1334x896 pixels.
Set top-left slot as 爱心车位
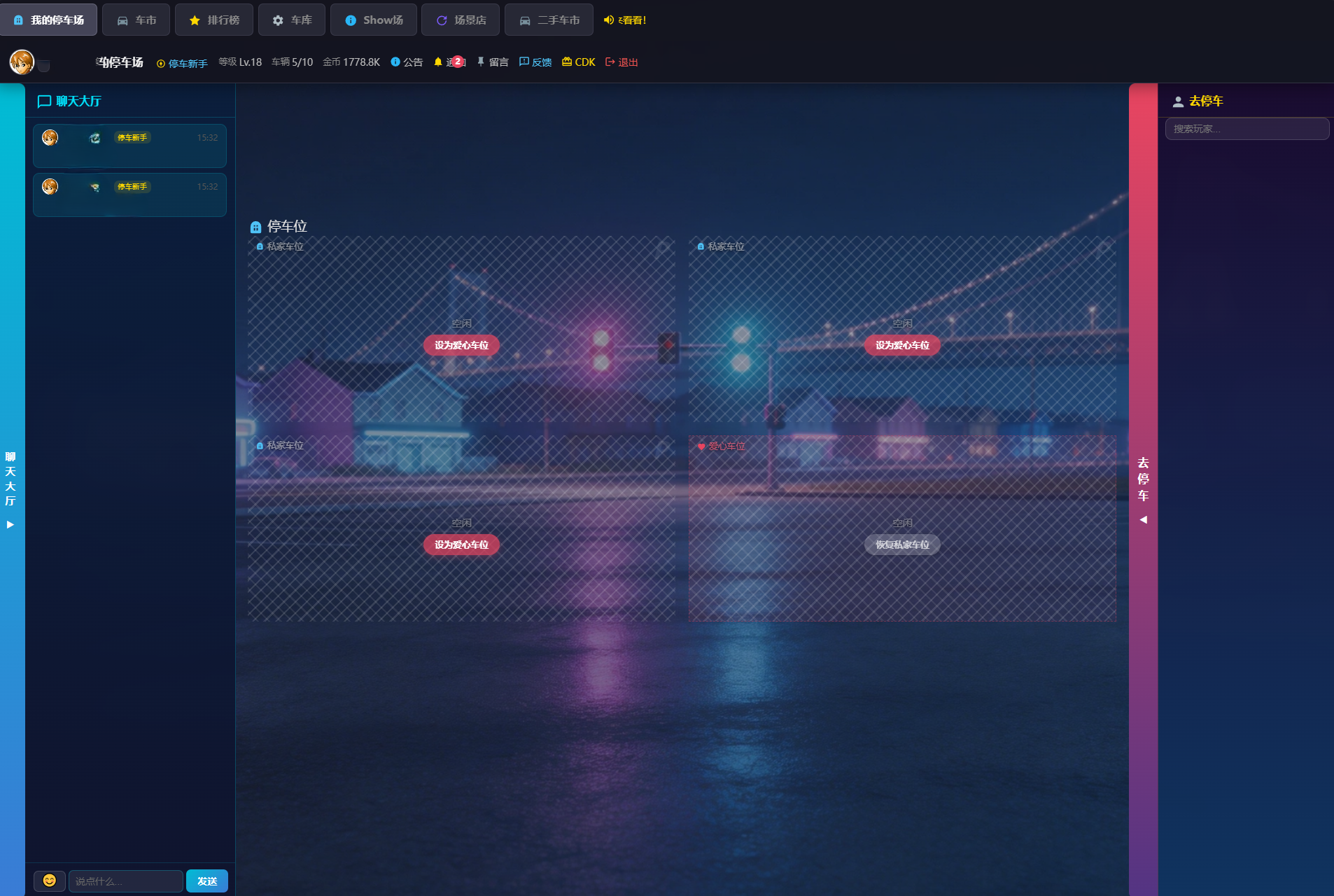tap(461, 345)
